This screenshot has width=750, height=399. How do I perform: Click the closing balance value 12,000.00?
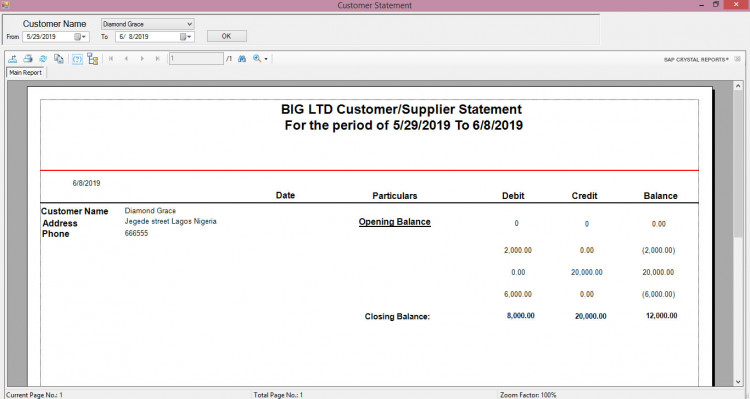661,316
